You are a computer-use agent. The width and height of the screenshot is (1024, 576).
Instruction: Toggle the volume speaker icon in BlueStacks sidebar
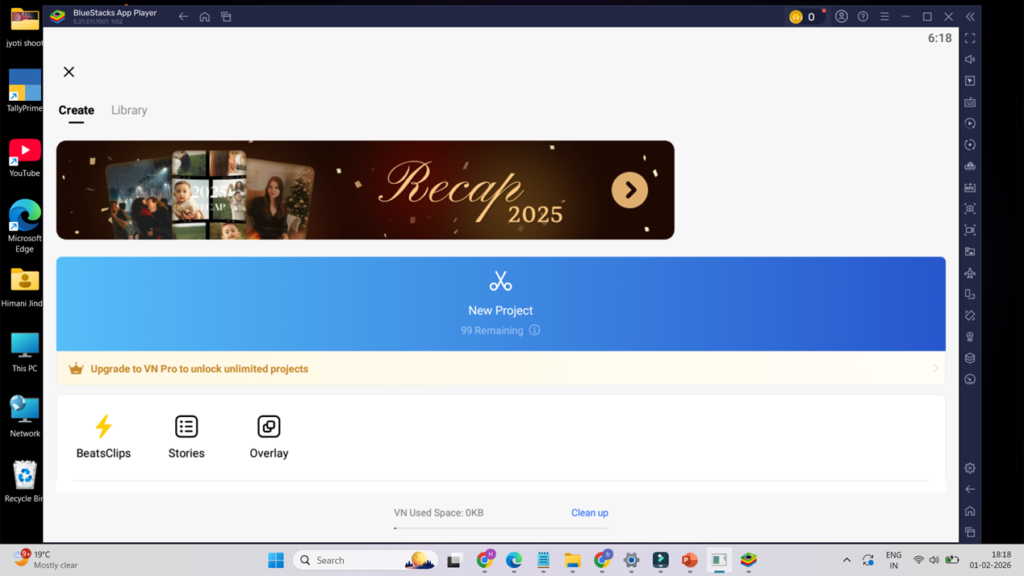[969, 60]
